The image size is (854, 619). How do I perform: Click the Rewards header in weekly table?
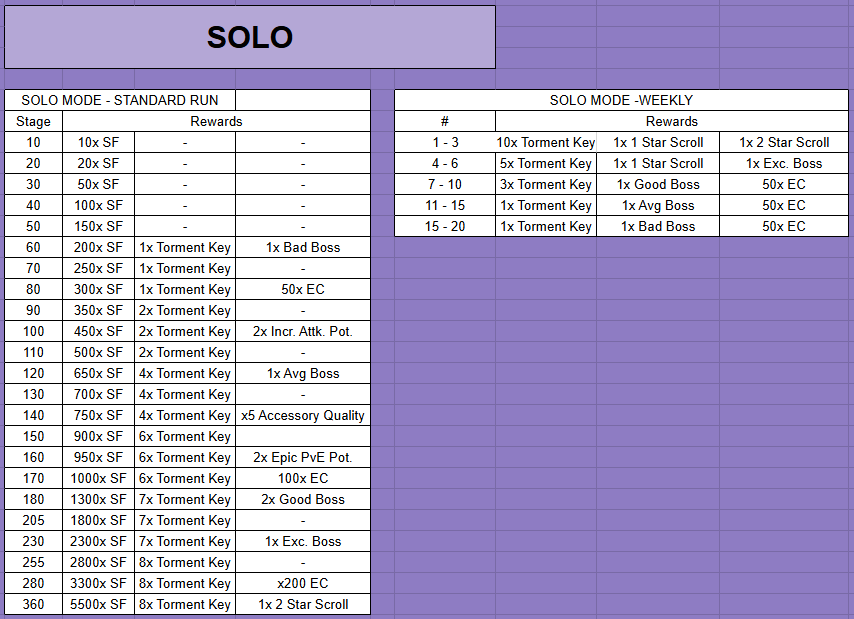coord(671,121)
